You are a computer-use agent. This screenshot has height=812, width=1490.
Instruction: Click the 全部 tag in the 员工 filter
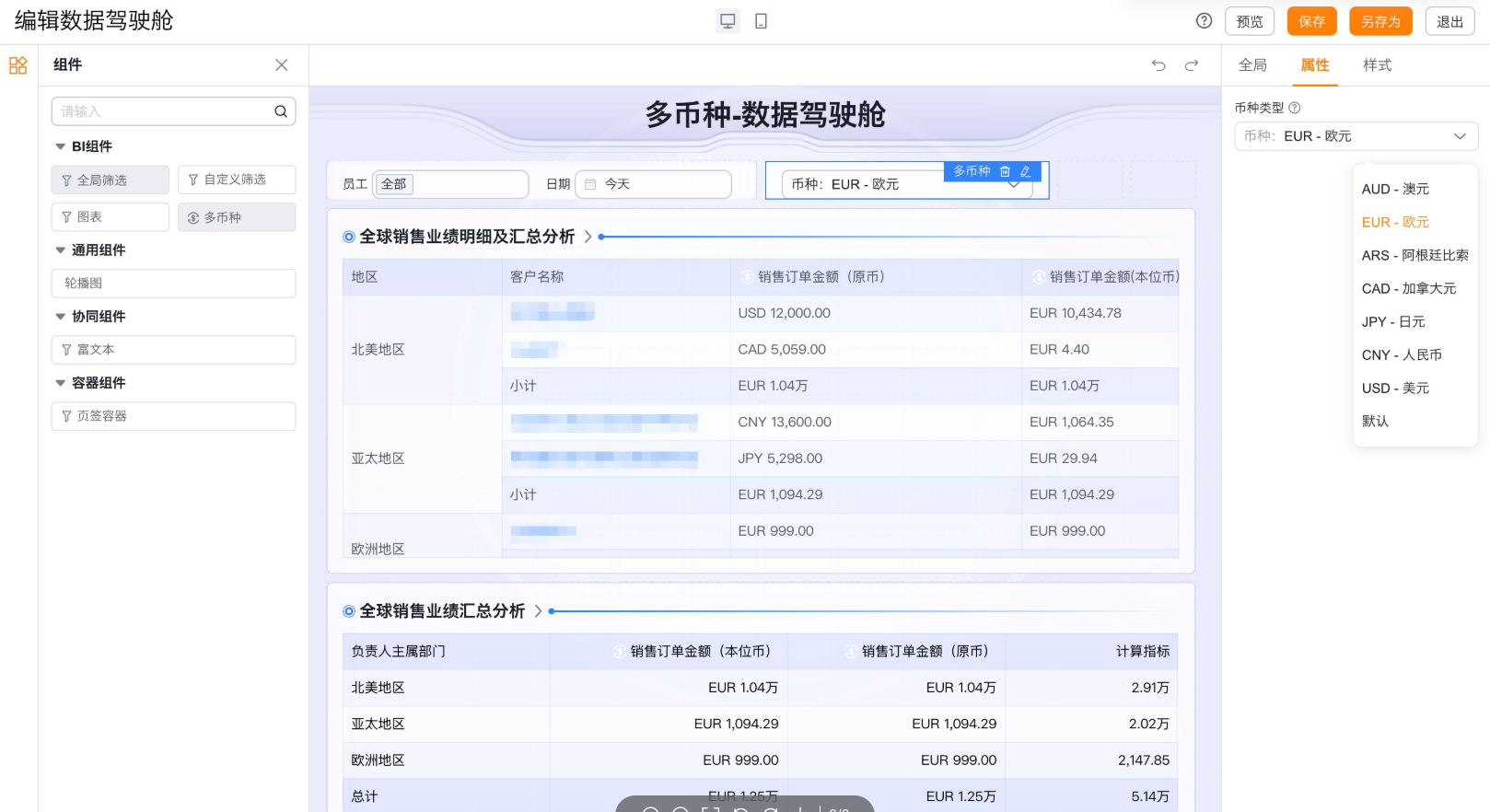coord(394,184)
